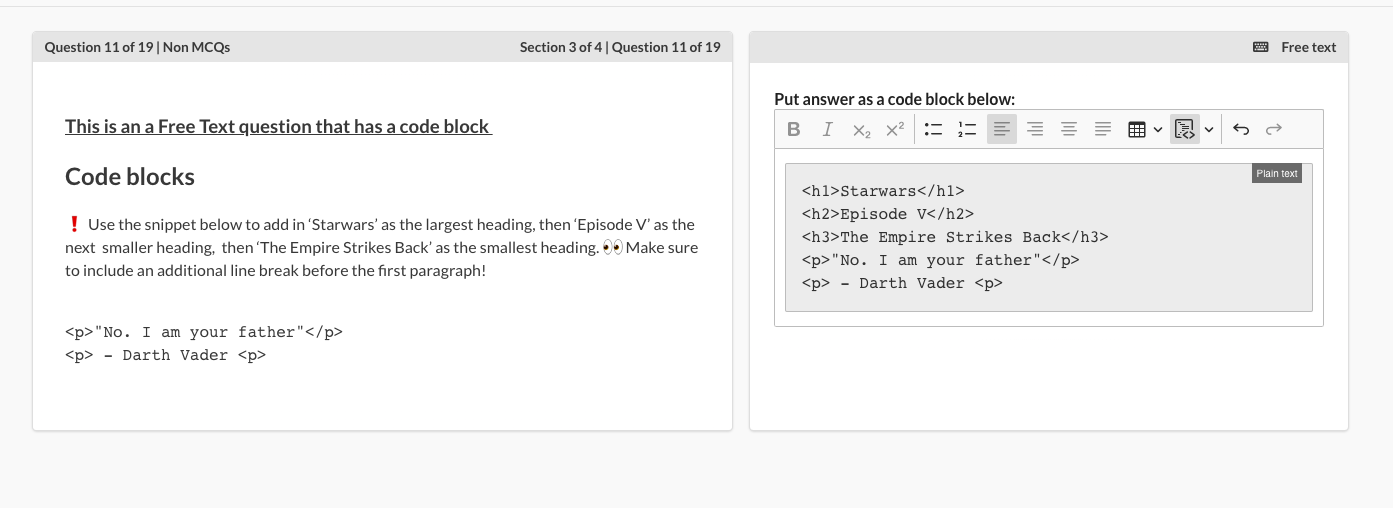Apply superscript formatting
Screen dimensions: 1393x508
(895, 129)
